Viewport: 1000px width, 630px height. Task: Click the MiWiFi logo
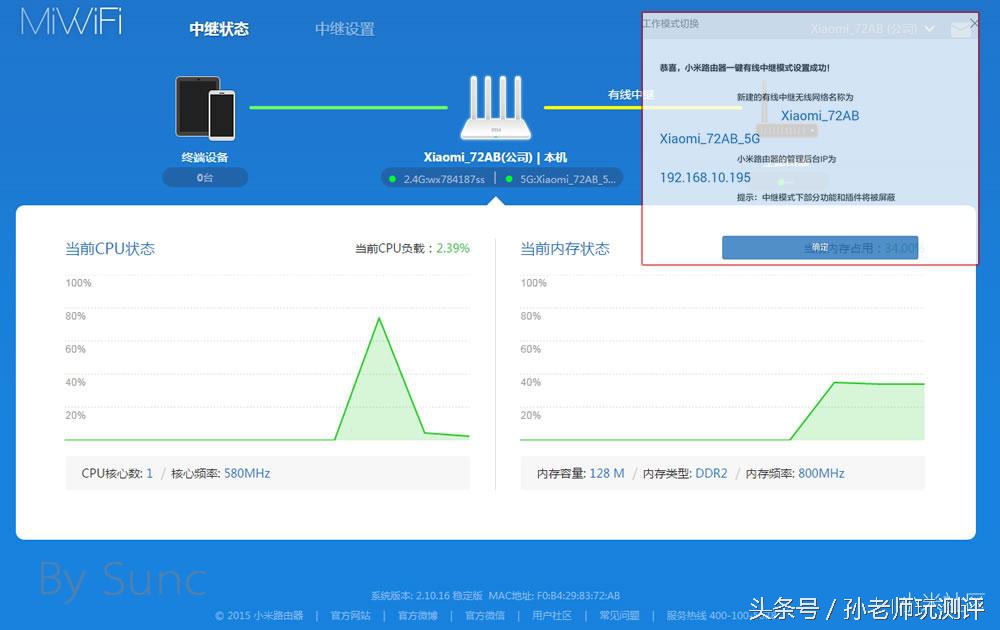70,22
